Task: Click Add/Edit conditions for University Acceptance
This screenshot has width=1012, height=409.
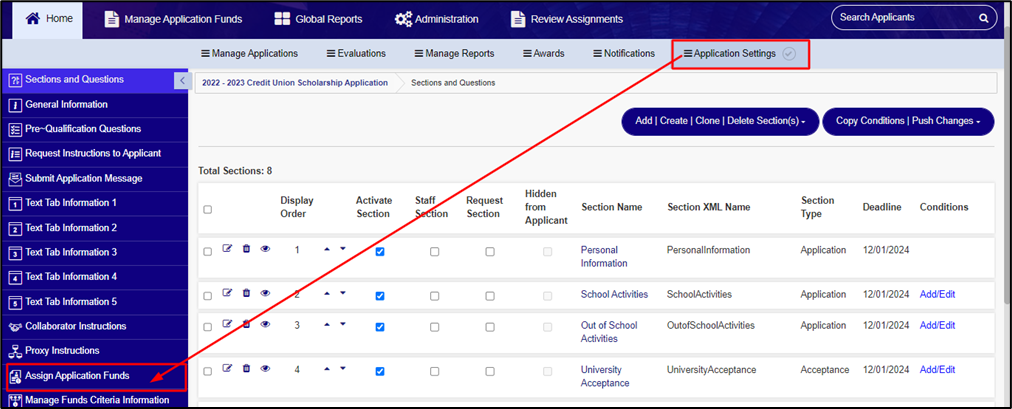Action: (937, 370)
